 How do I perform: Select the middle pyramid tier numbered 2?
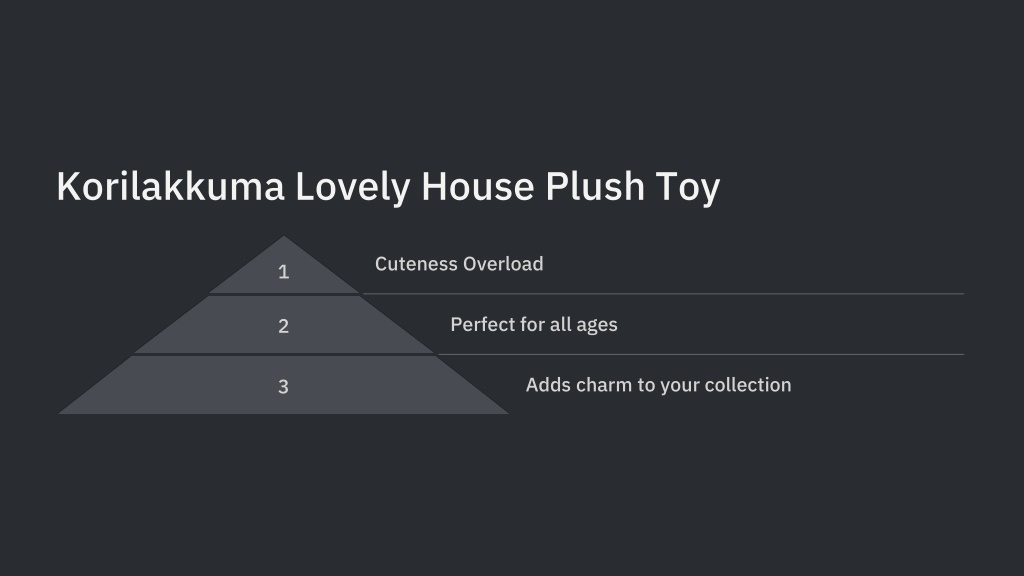[283, 325]
